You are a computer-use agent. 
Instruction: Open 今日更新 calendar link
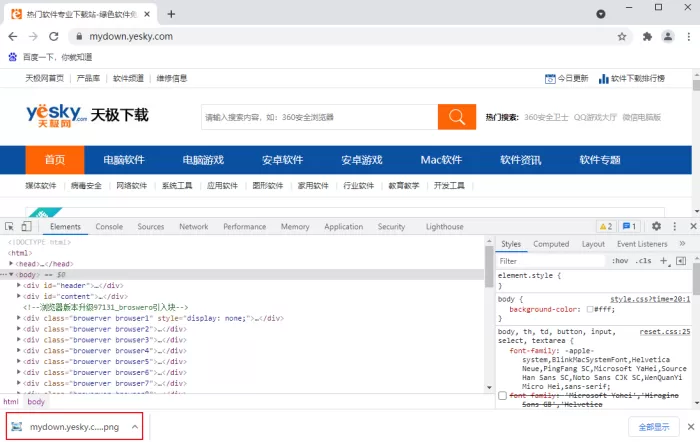click(567, 79)
